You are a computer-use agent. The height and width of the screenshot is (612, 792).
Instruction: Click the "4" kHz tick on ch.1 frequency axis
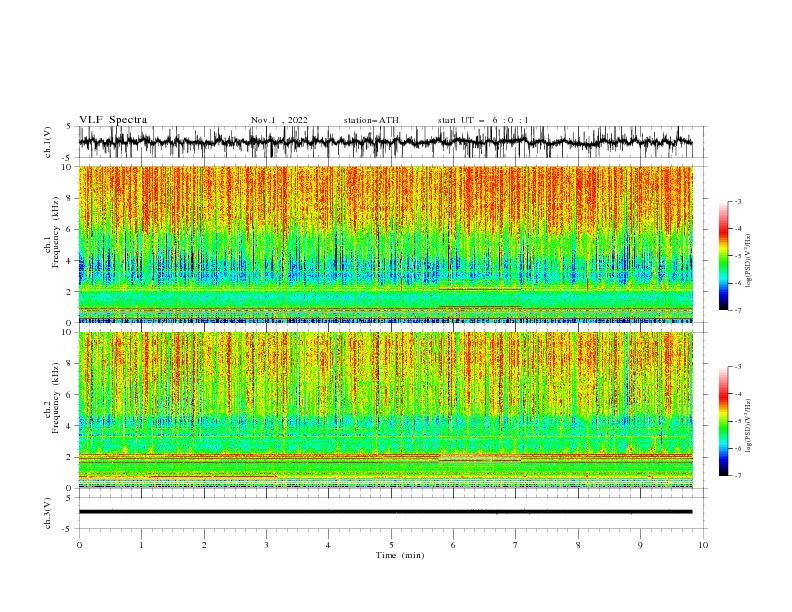[70, 261]
